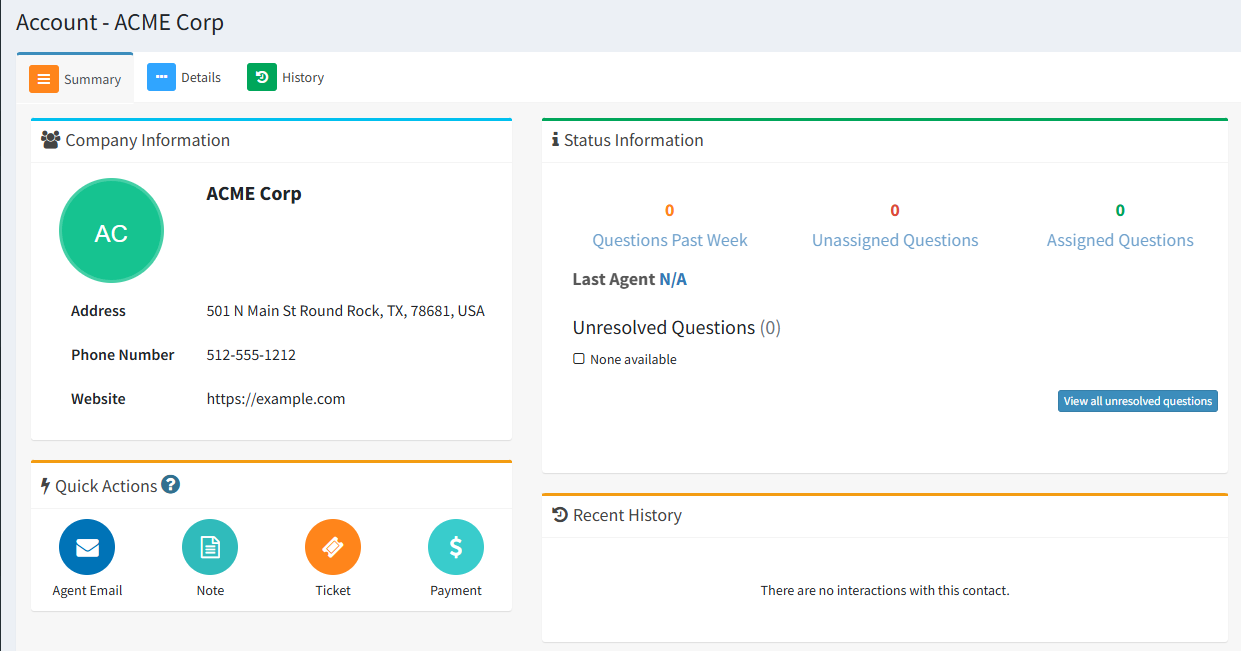Click the Quick Actions panel title

[106, 486]
